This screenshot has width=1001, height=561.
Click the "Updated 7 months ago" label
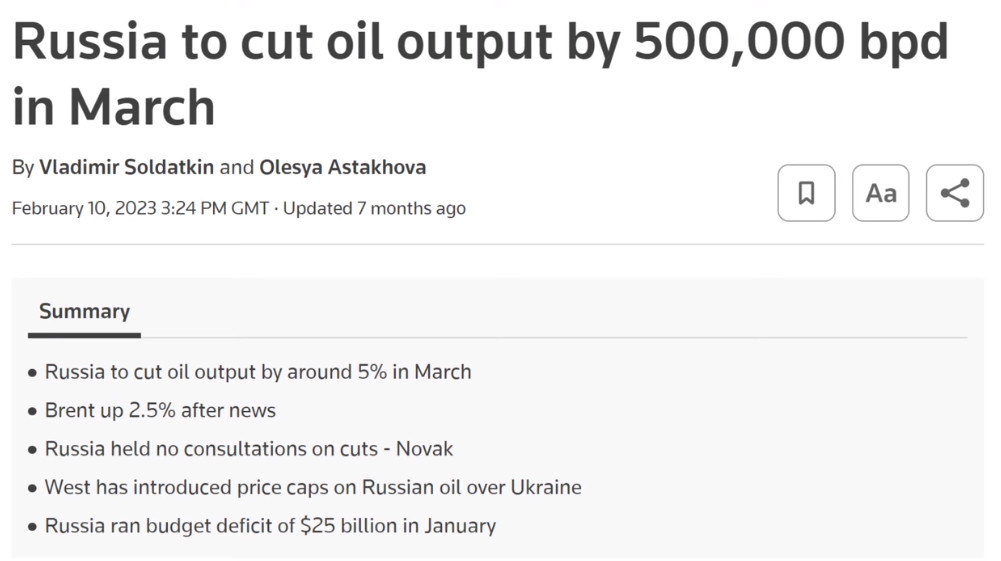374,209
